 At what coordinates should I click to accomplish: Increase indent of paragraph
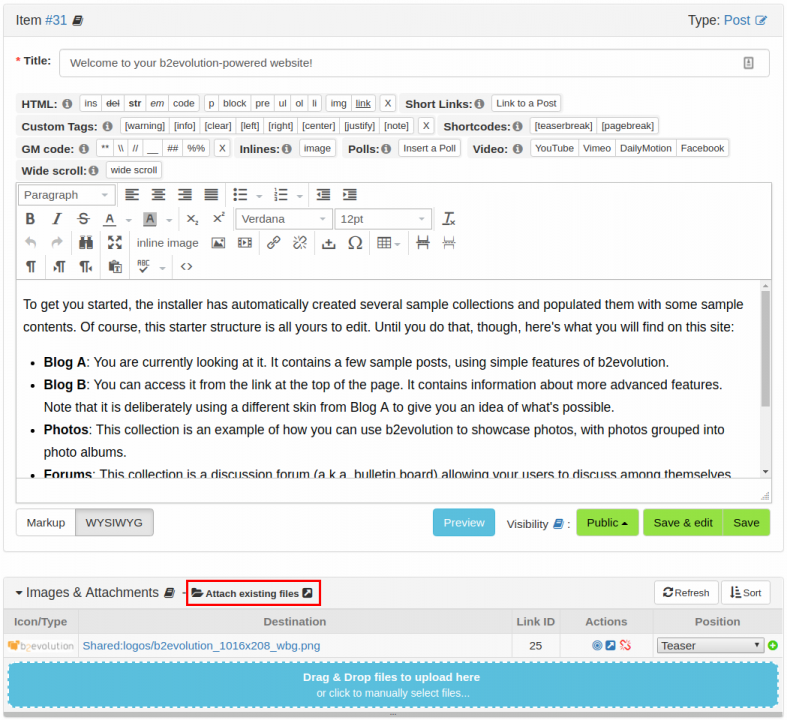(350, 195)
